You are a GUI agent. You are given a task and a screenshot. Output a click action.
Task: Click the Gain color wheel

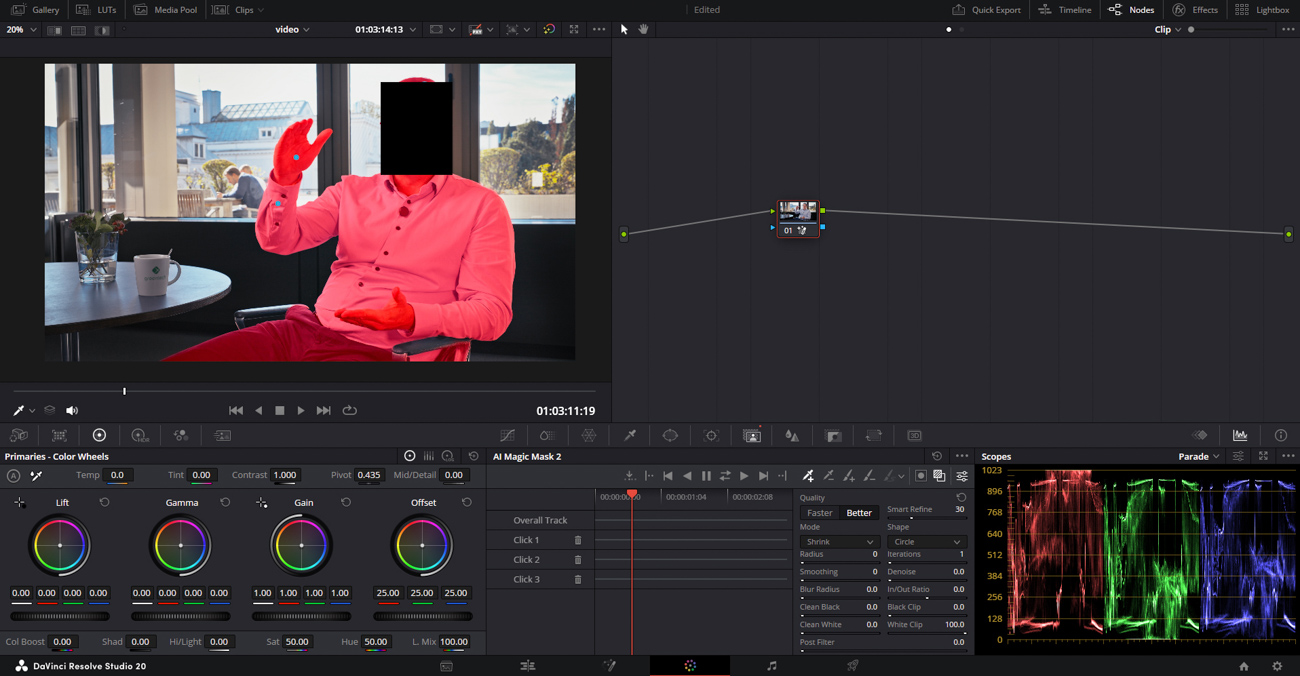click(x=301, y=545)
